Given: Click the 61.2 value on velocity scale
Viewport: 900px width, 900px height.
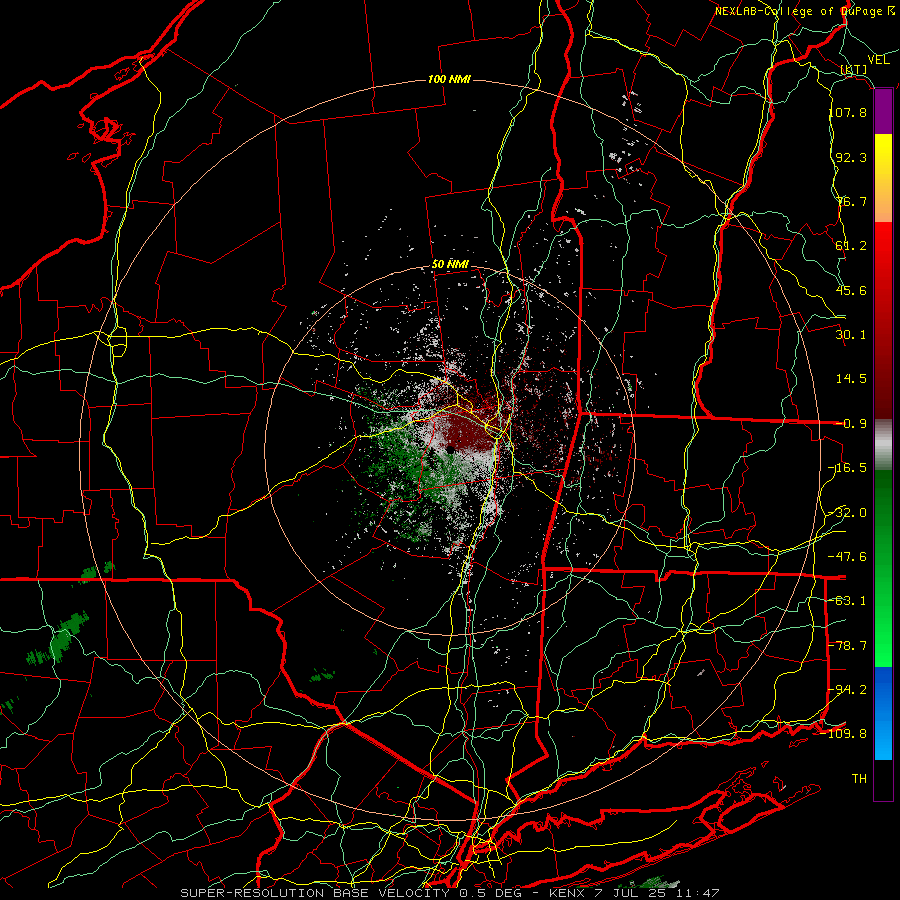Looking at the screenshot, I should pos(851,246).
